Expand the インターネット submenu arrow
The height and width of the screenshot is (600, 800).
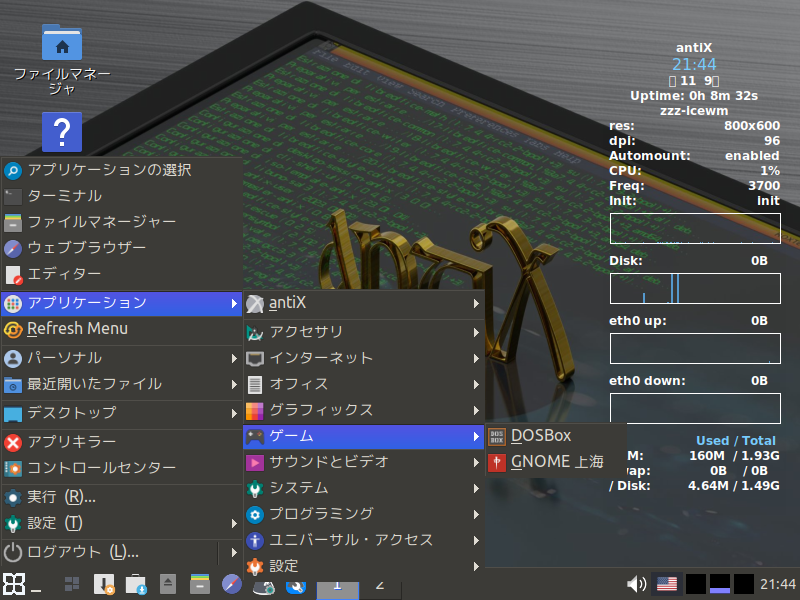(x=476, y=359)
